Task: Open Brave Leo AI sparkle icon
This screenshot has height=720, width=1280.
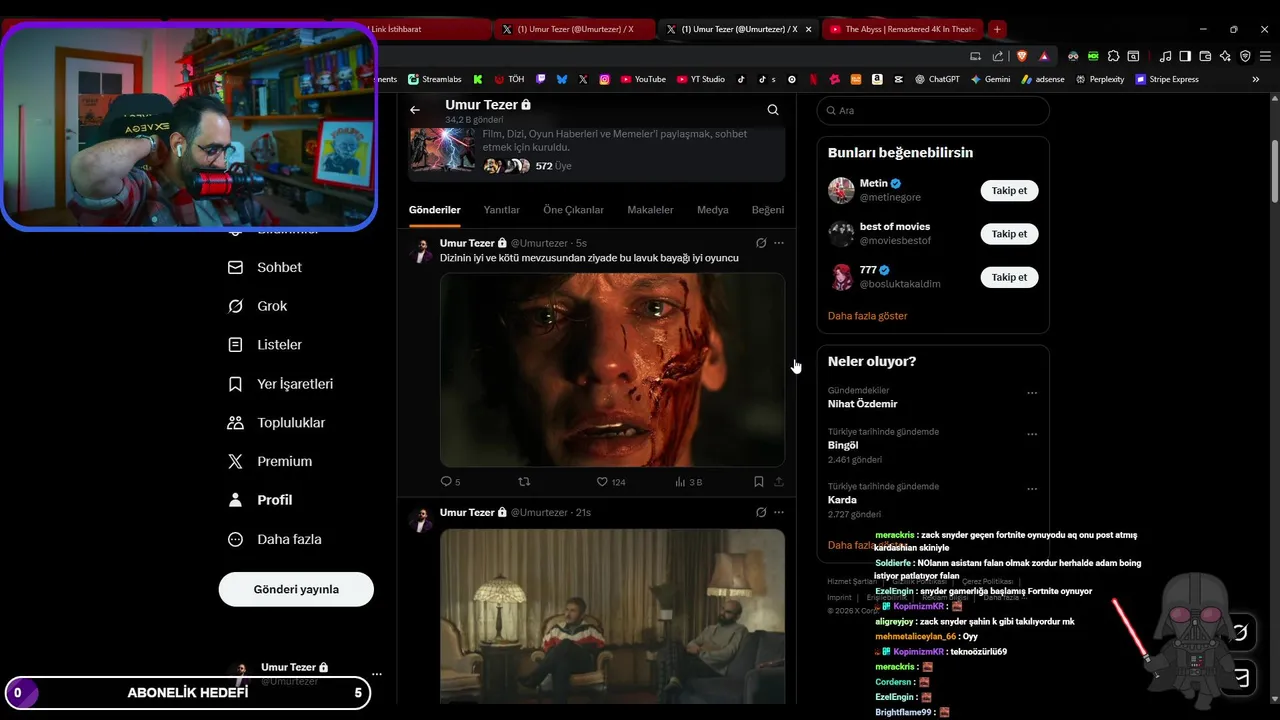Action: pyautogui.click(x=1225, y=56)
